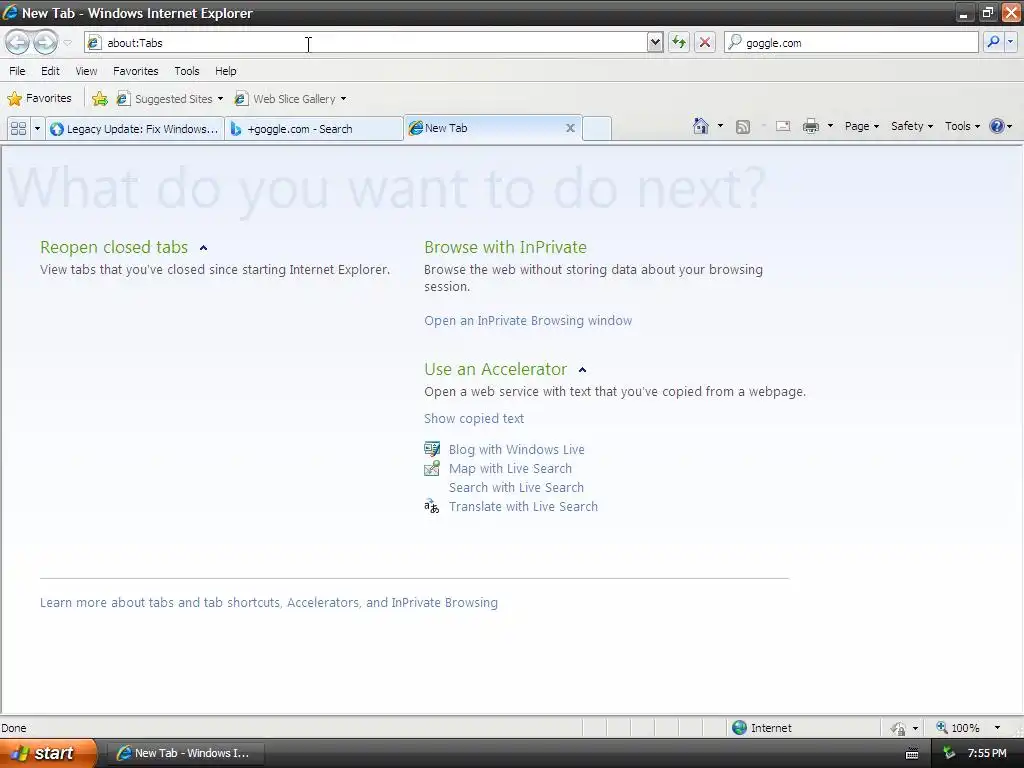Screen dimensions: 1024x768
Task: Click the Windows start button
Action: tap(48, 753)
